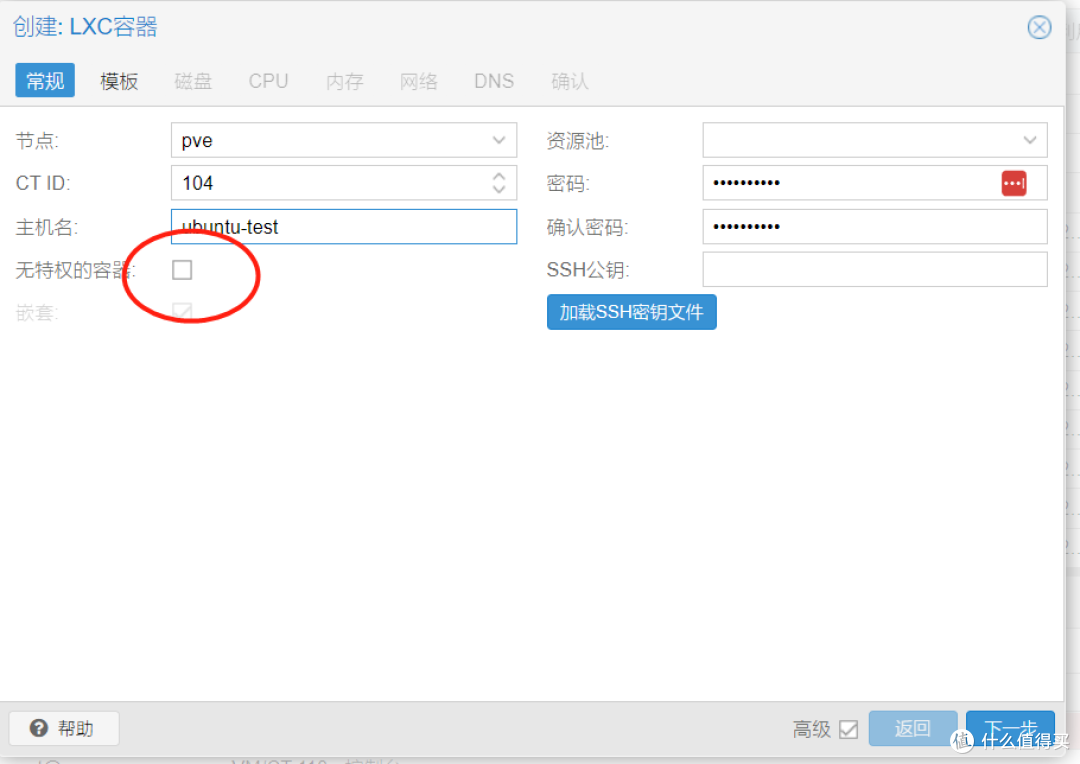1080x764 pixels.
Task: Switch to the 模板 tab
Action: [118, 81]
